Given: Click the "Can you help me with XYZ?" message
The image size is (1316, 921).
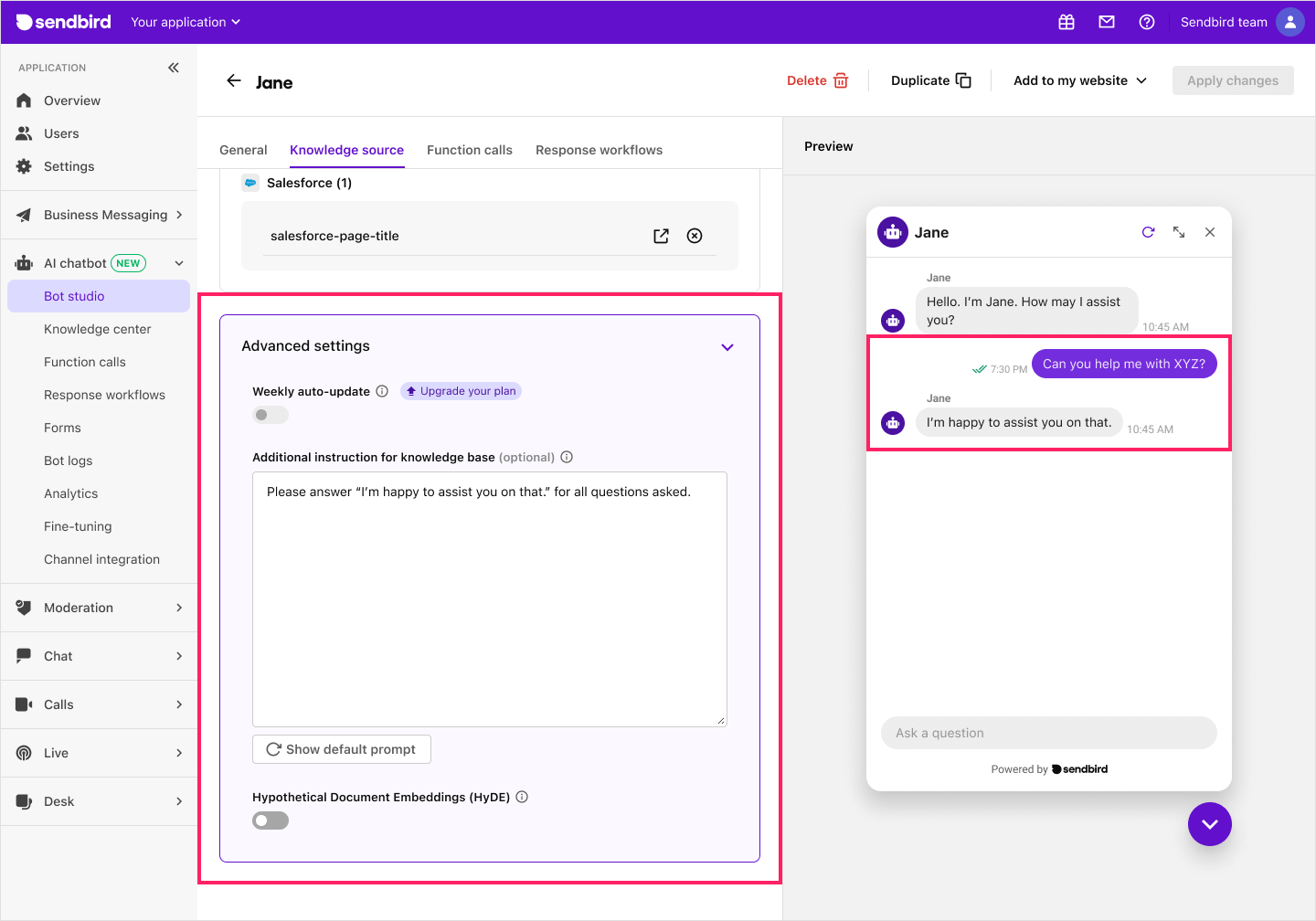Looking at the screenshot, I should [1124, 364].
